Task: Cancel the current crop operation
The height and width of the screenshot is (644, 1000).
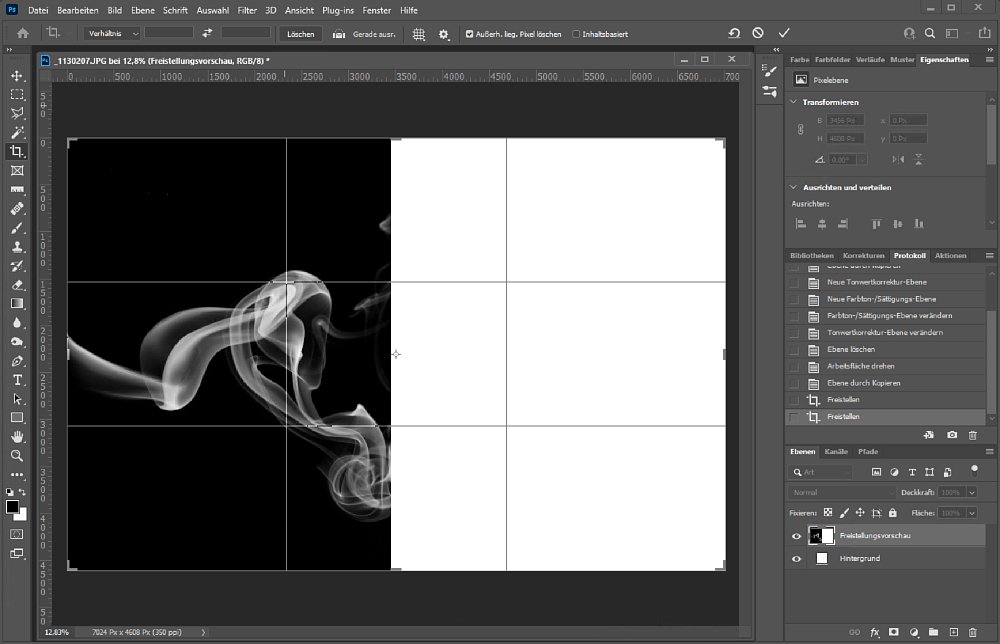Action: coord(758,33)
